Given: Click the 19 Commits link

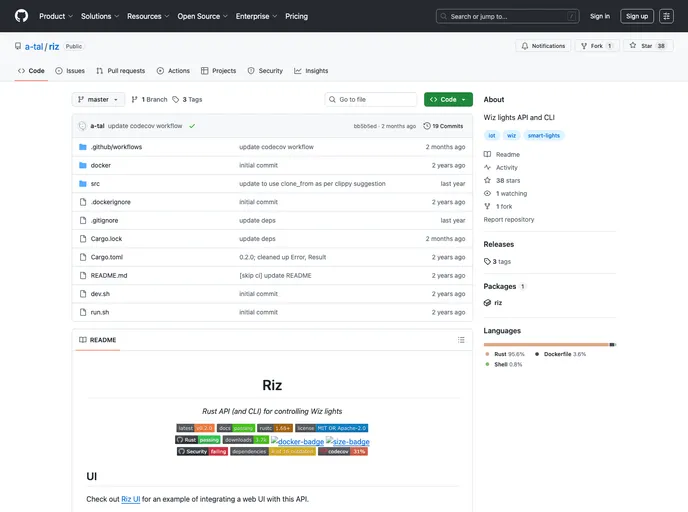Looking at the screenshot, I should pos(443,126).
